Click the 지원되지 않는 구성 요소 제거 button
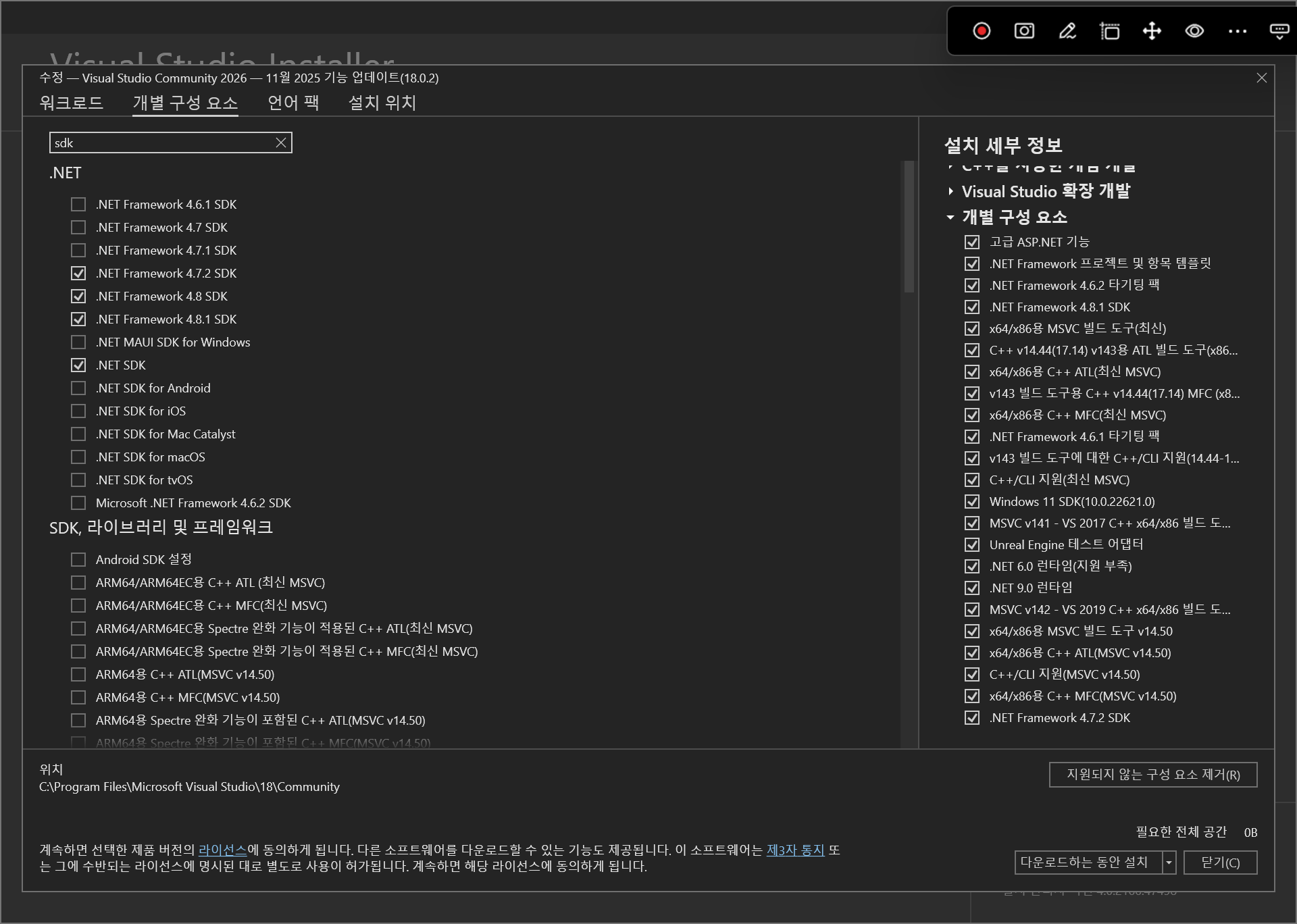The image size is (1297, 924). tap(1152, 775)
